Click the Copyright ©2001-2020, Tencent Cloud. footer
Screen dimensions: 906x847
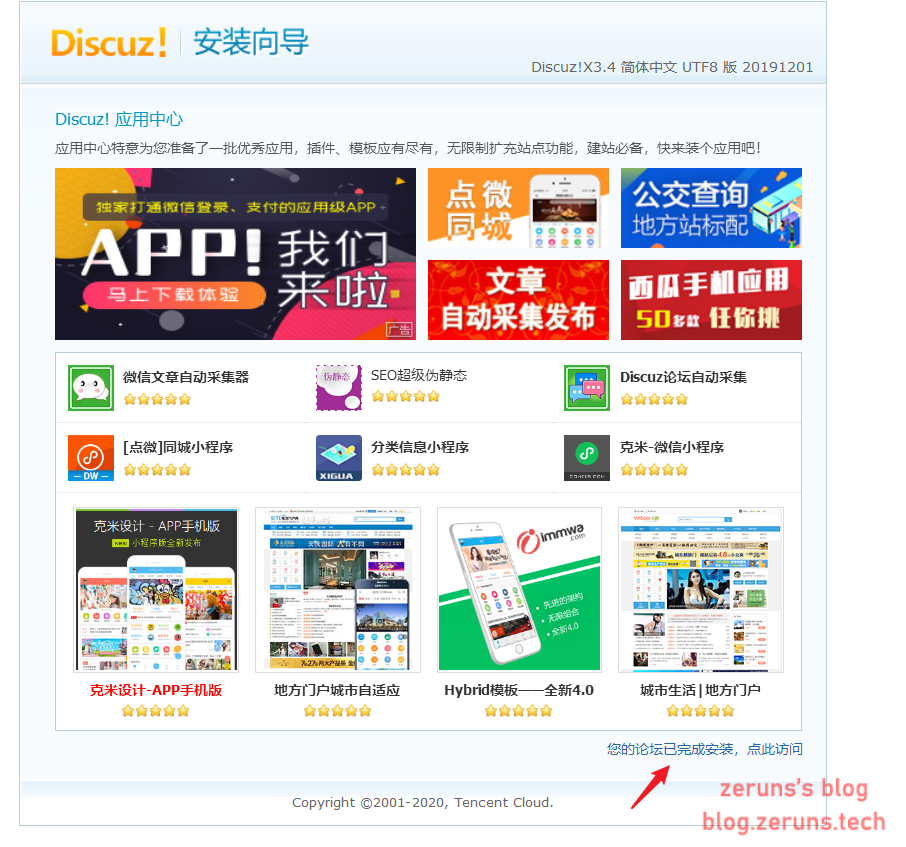click(x=422, y=803)
